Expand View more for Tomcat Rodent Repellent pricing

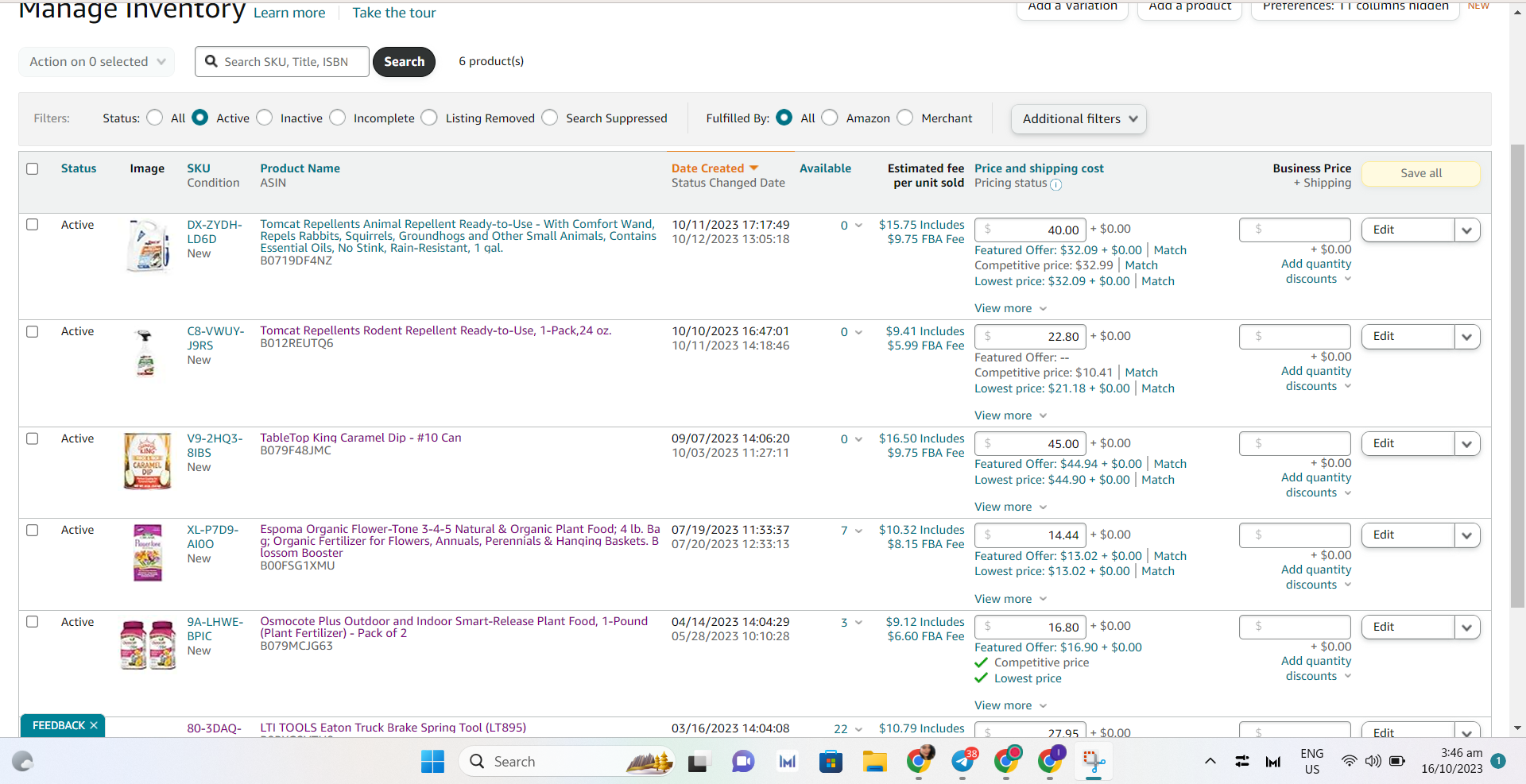[1011, 415]
